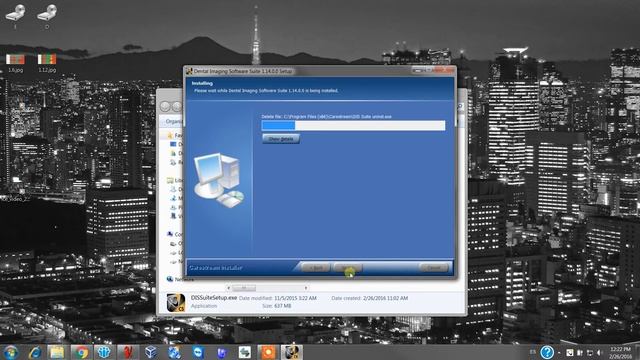Click the DISSuiteSetup.exe file name text
This screenshot has width=640, height=360.
[x=214, y=298]
